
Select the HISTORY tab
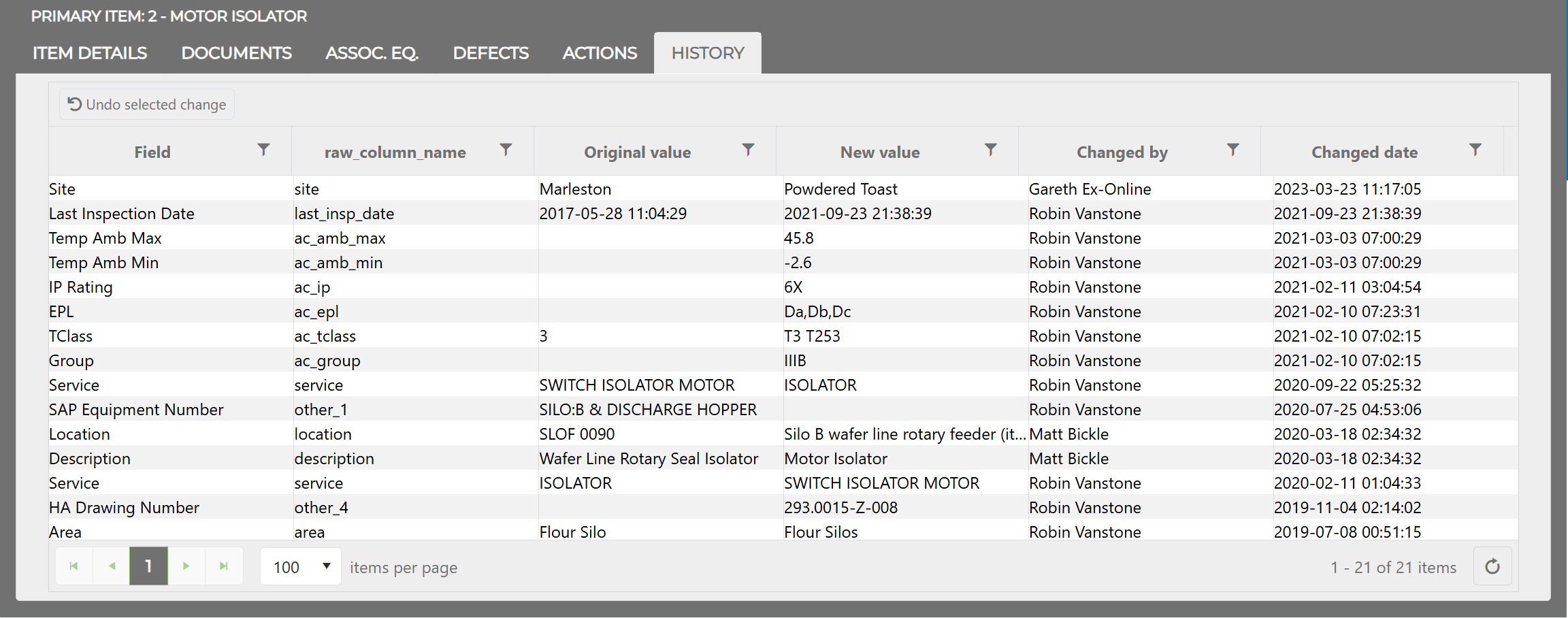click(708, 53)
